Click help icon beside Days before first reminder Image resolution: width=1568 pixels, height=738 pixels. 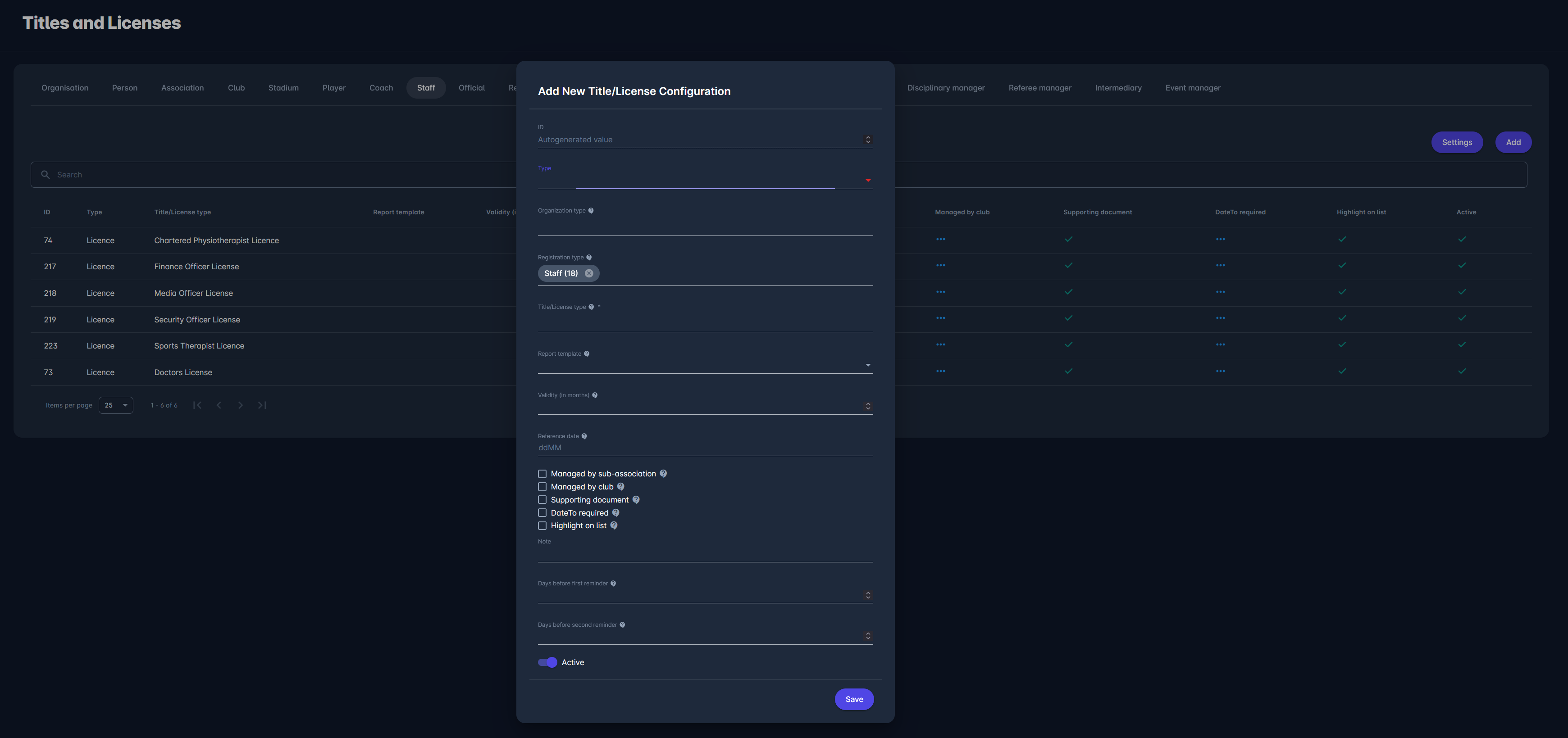pyautogui.click(x=613, y=583)
